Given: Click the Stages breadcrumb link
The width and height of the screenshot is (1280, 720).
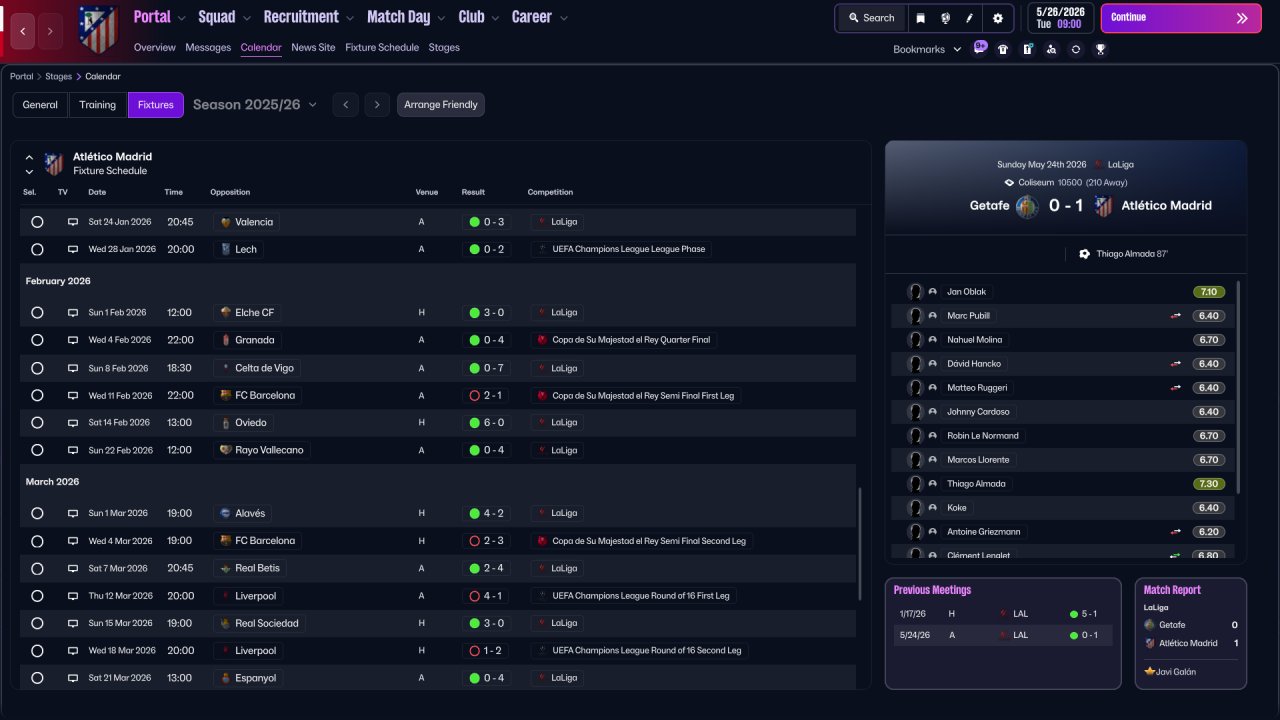Looking at the screenshot, I should click(x=59, y=76).
